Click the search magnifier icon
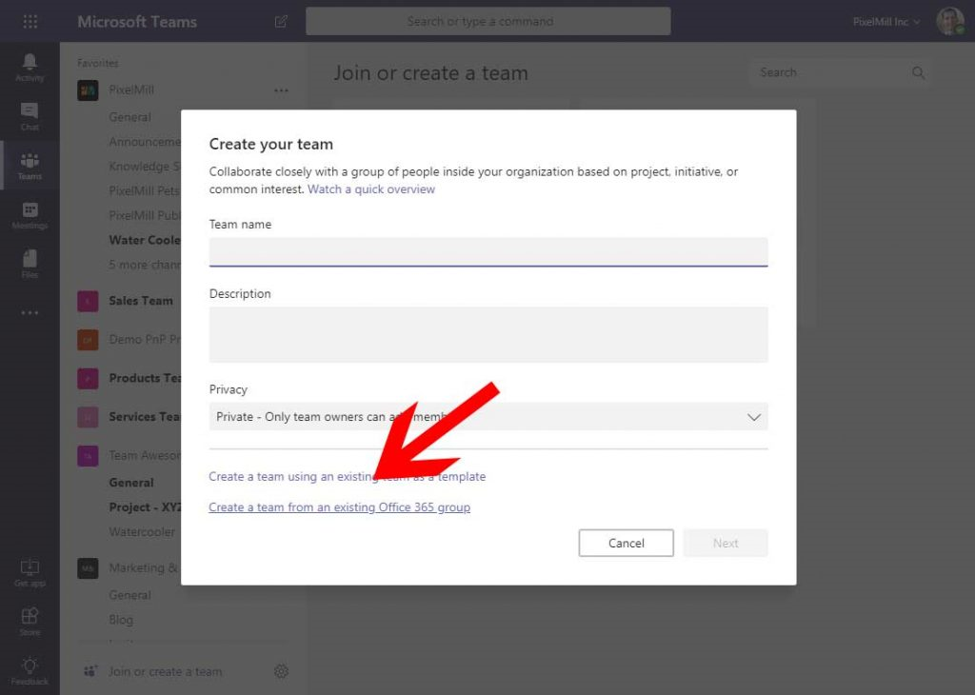 918,73
